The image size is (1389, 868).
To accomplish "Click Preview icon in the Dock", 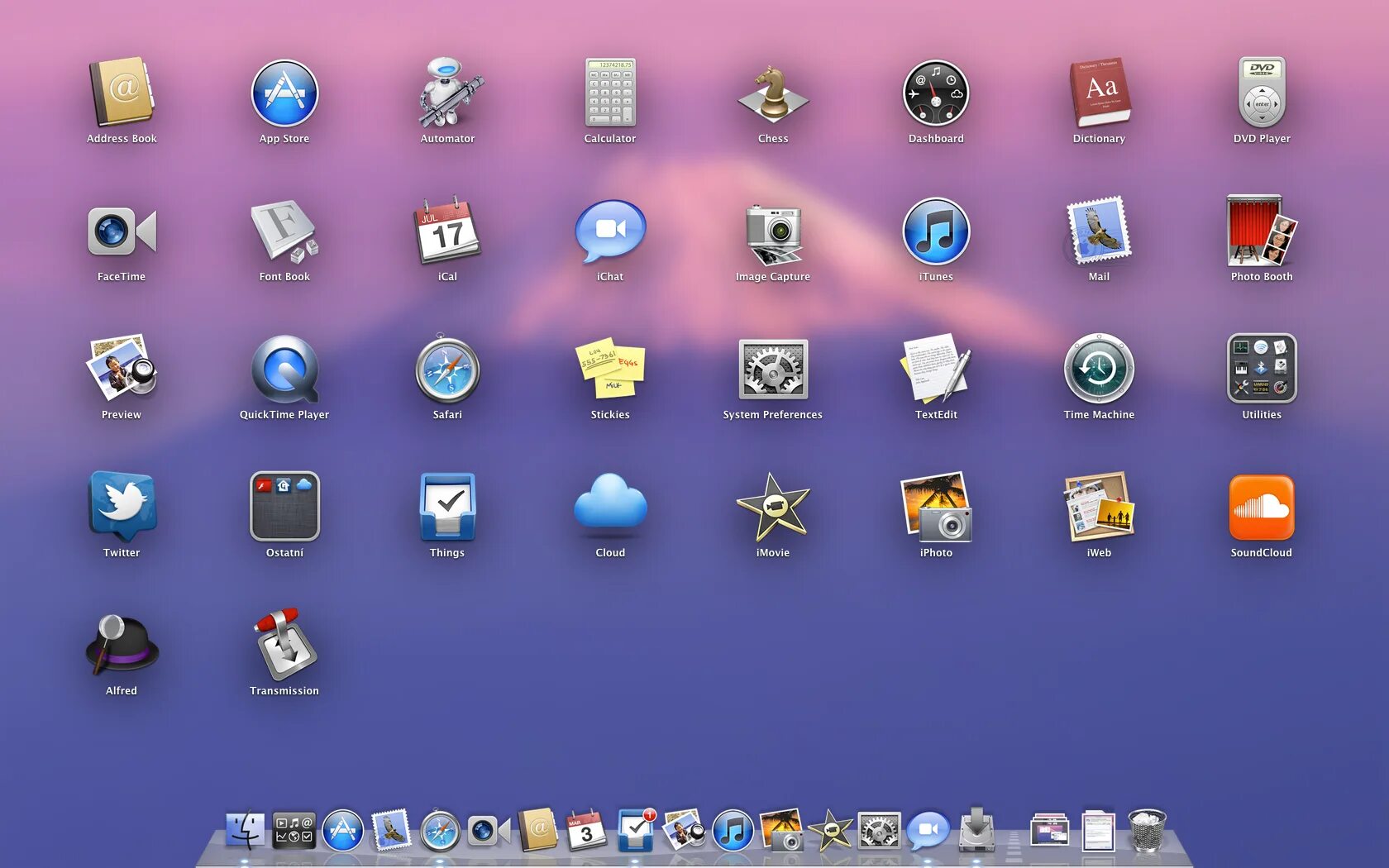I will pyautogui.click(x=684, y=831).
